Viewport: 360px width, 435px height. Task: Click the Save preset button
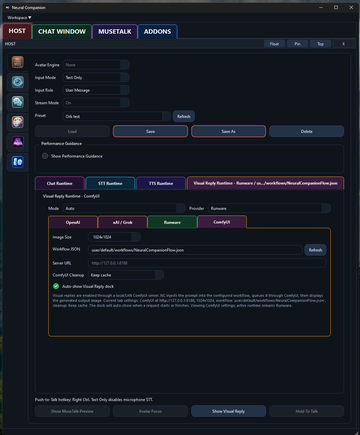coord(150,131)
